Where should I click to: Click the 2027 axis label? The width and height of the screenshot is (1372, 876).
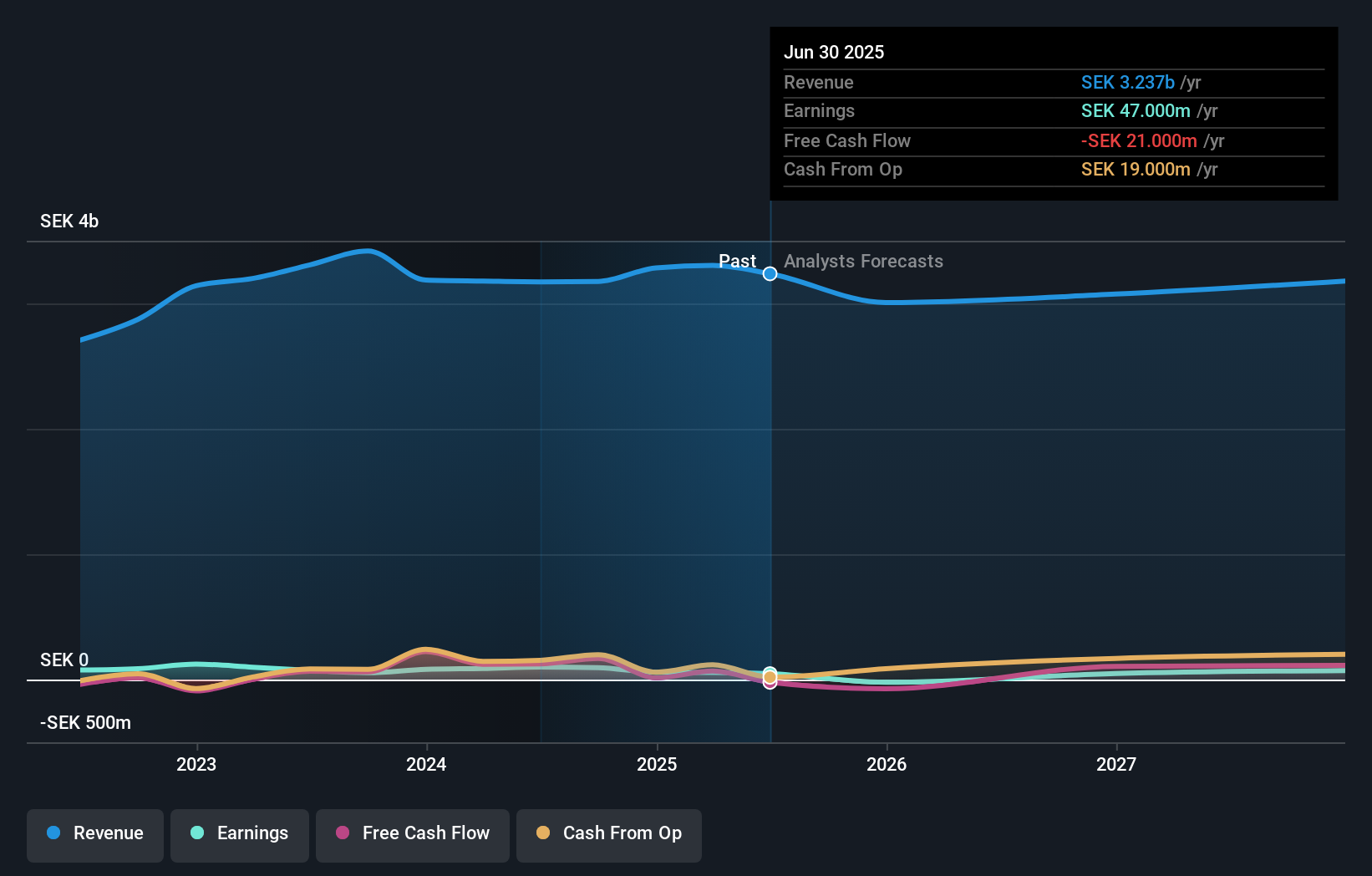(x=1117, y=764)
